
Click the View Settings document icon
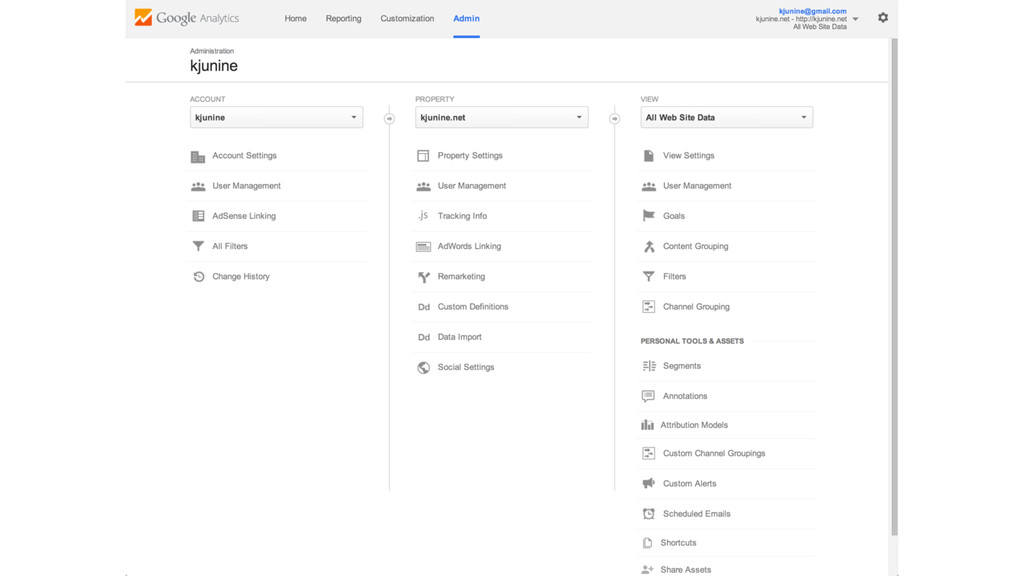(x=648, y=155)
